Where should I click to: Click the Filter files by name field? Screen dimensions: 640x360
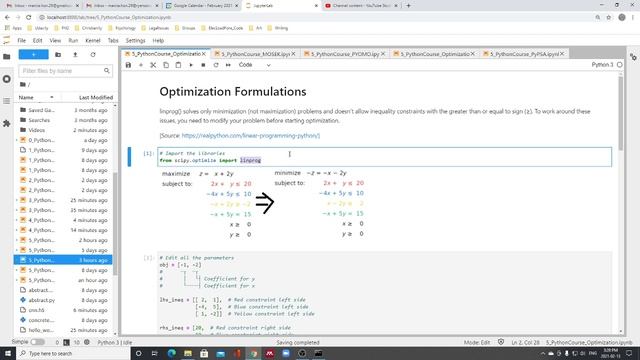[65, 71]
